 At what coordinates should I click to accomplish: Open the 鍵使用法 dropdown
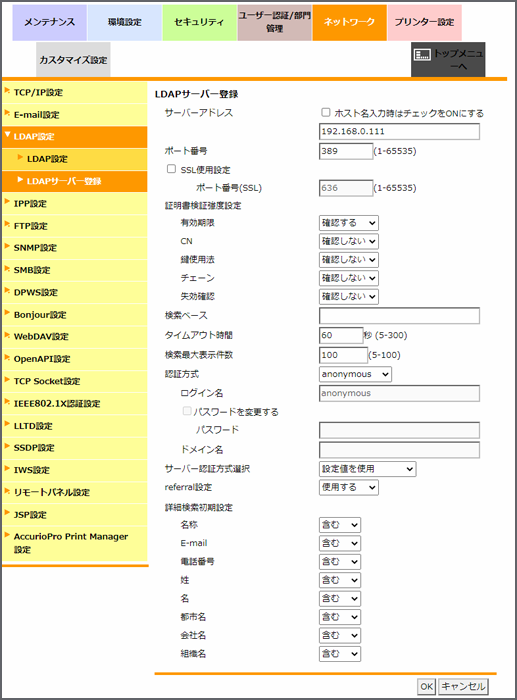[x=349, y=260]
